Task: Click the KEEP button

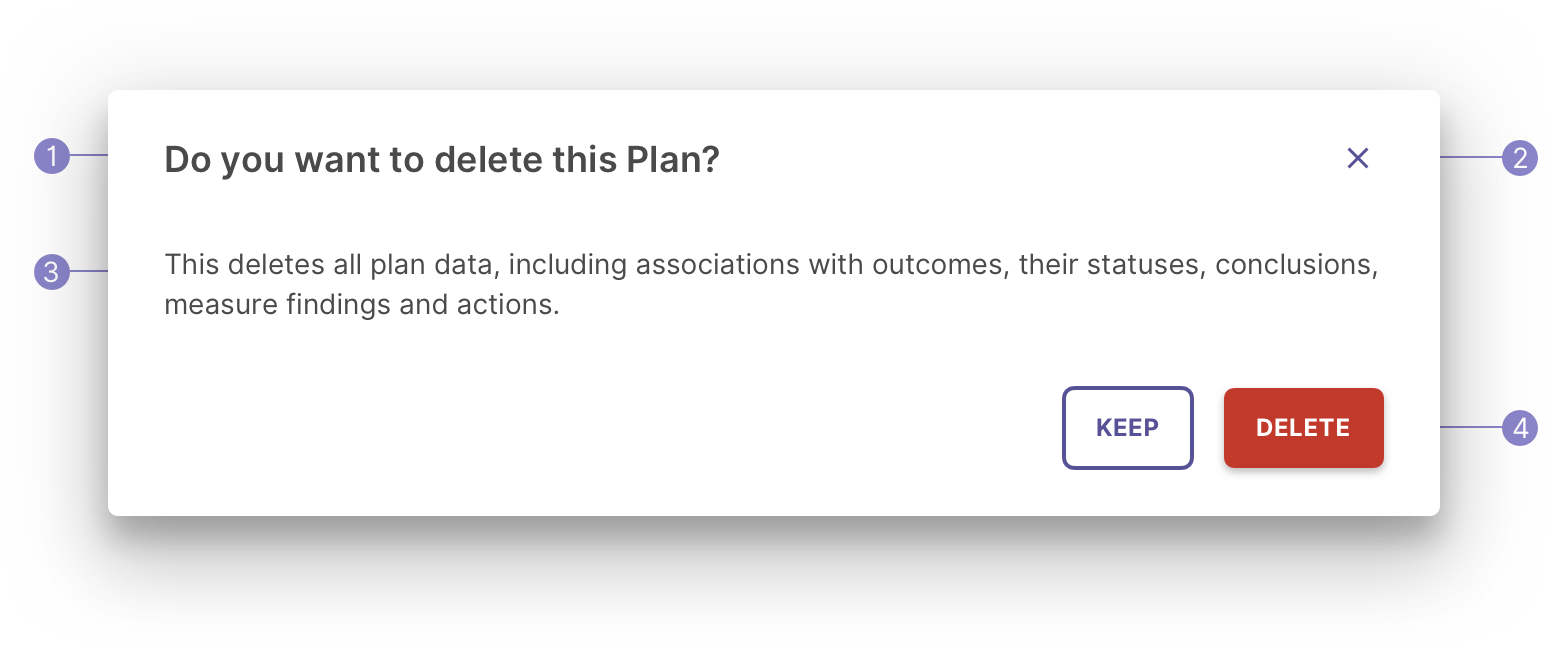Action: pos(1127,428)
